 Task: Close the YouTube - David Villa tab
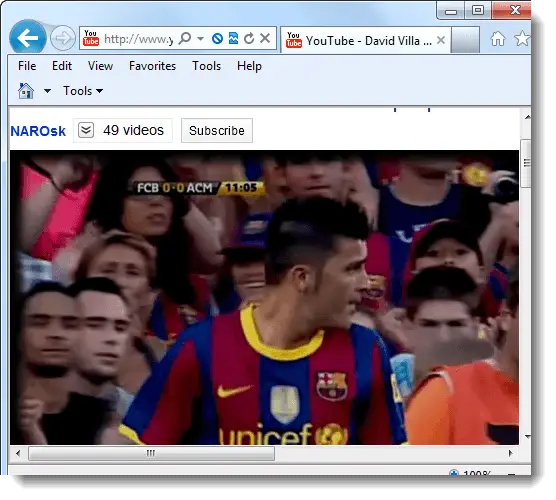tap(441, 40)
